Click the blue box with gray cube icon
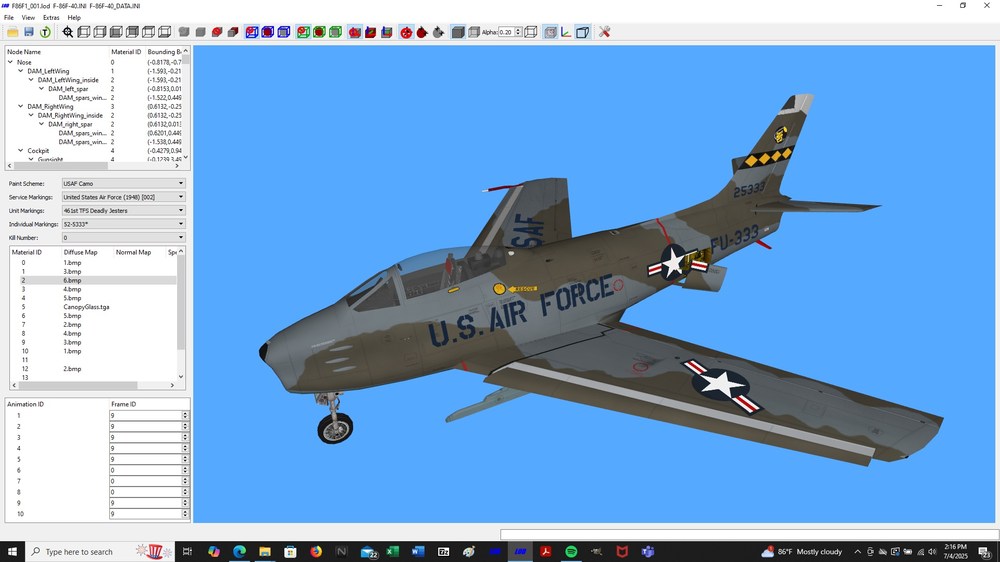Screen dimensions: 1000x562 click(284, 32)
